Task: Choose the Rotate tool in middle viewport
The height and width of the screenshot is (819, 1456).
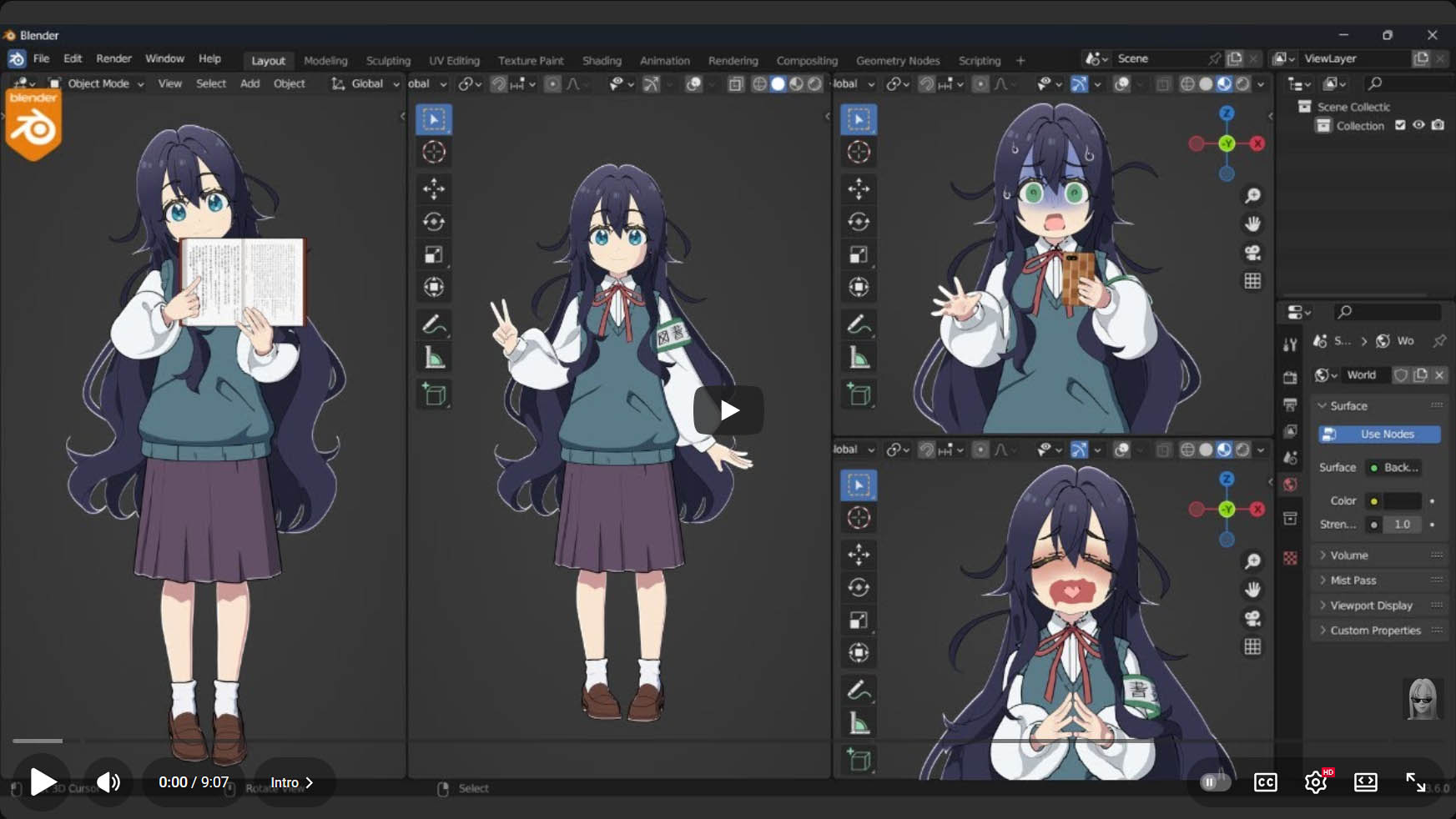Action: pos(434,222)
